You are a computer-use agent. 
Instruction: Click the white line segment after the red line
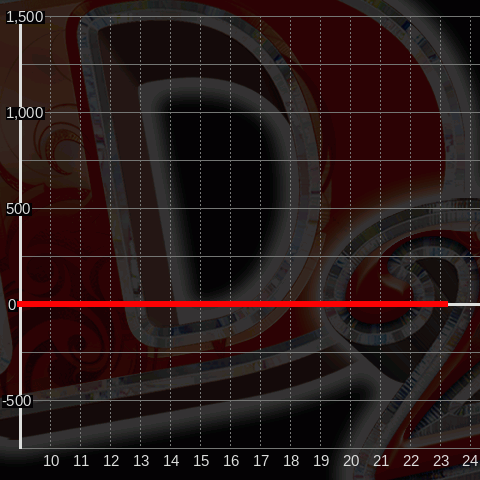(464, 304)
